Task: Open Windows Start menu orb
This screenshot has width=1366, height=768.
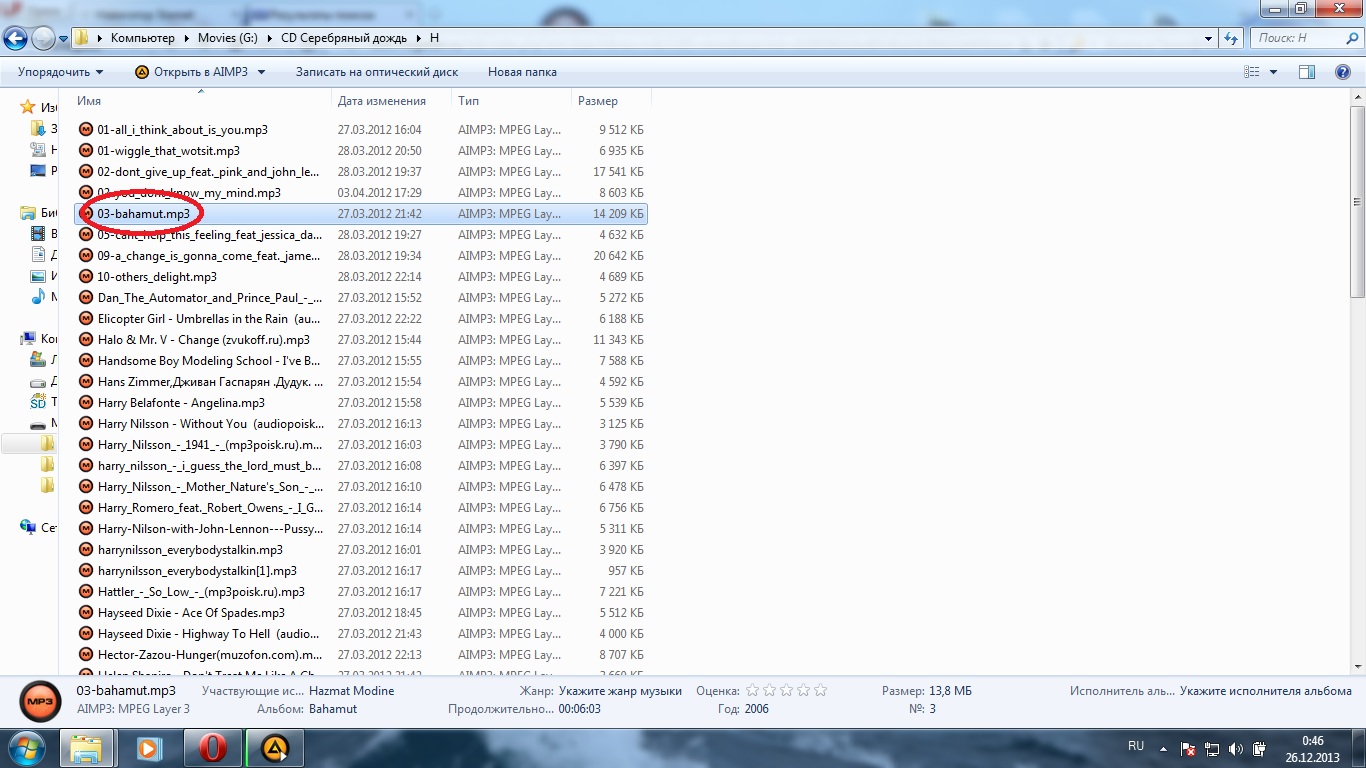Action: 27,748
